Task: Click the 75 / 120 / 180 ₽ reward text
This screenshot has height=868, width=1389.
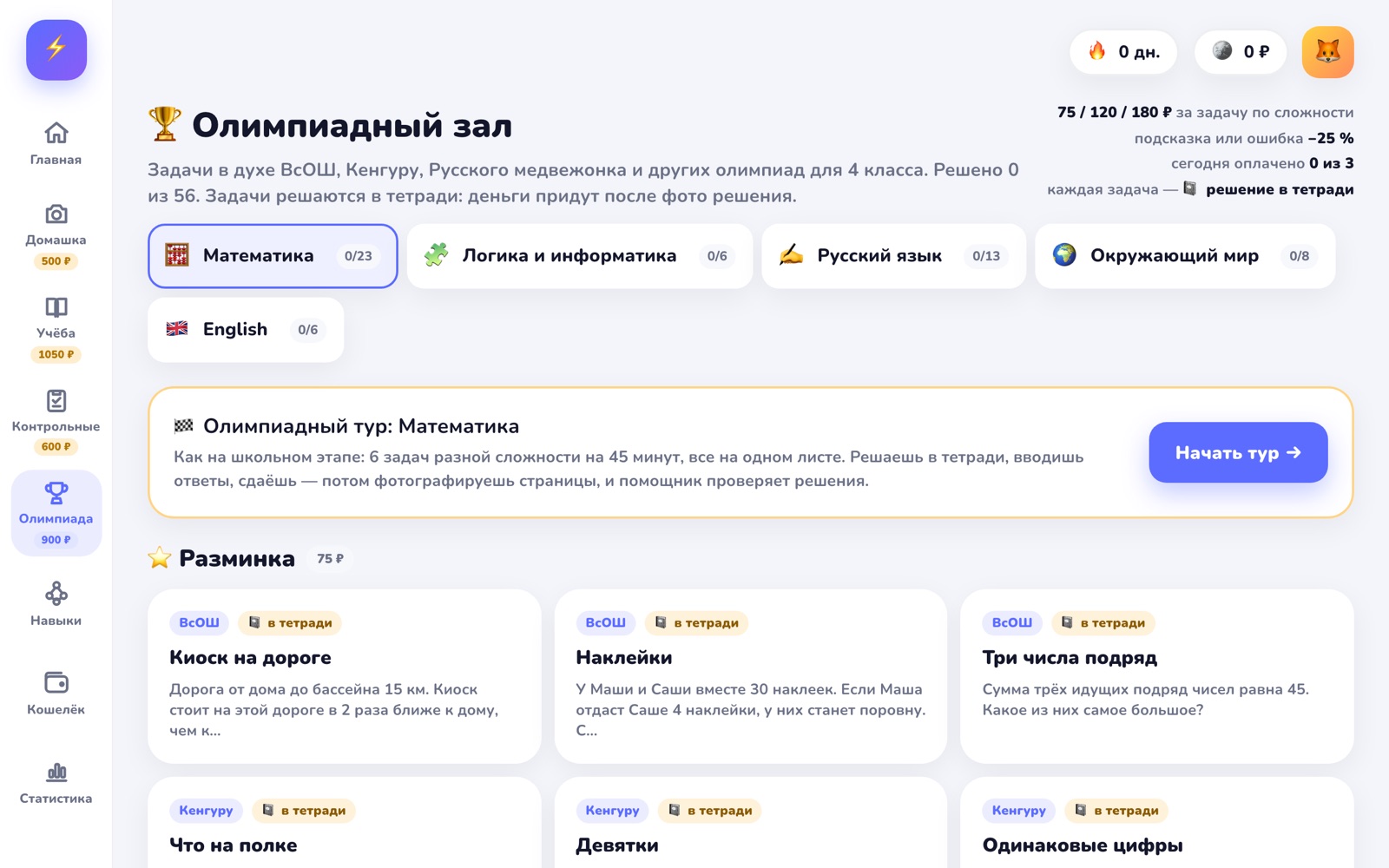Action: (x=1115, y=112)
